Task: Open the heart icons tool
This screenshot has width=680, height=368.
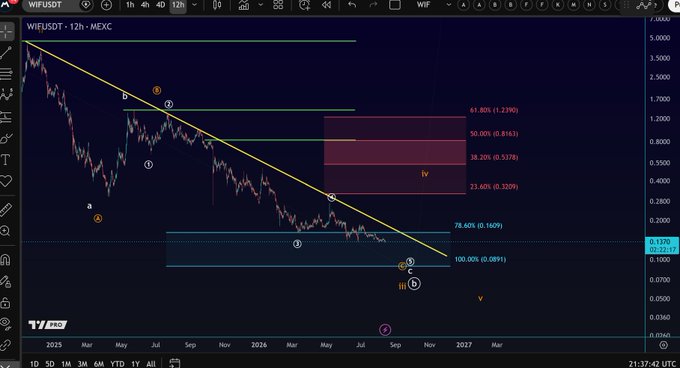Action: tap(6, 181)
